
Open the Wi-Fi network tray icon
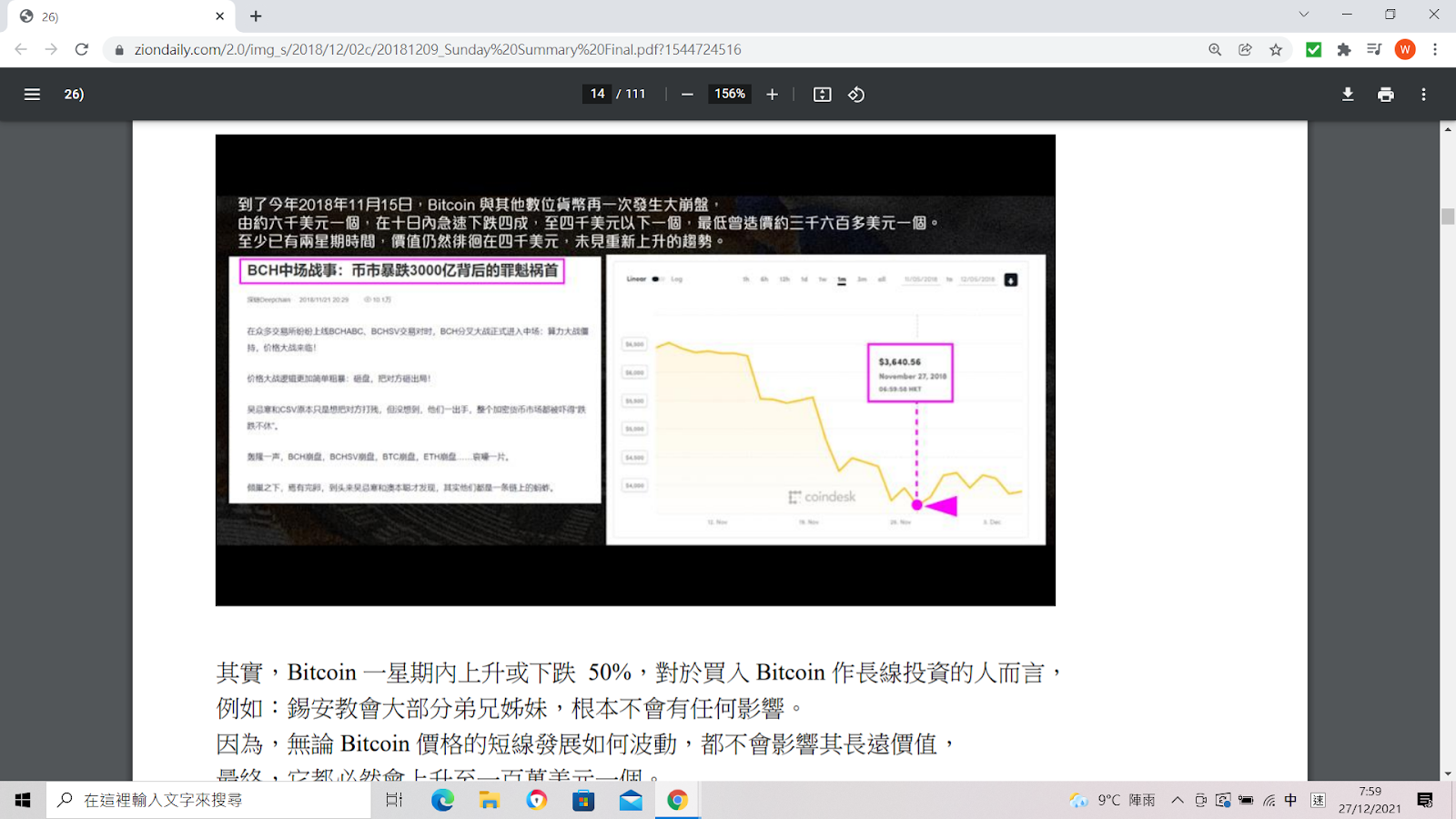click(x=1269, y=800)
